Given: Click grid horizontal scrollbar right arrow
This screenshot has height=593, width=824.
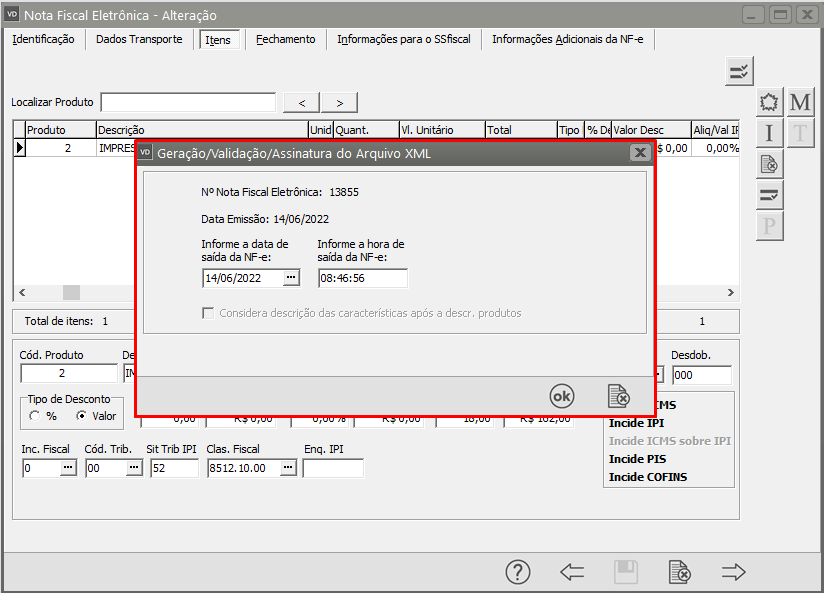Looking at the screenshot, I should coord(730,292).
